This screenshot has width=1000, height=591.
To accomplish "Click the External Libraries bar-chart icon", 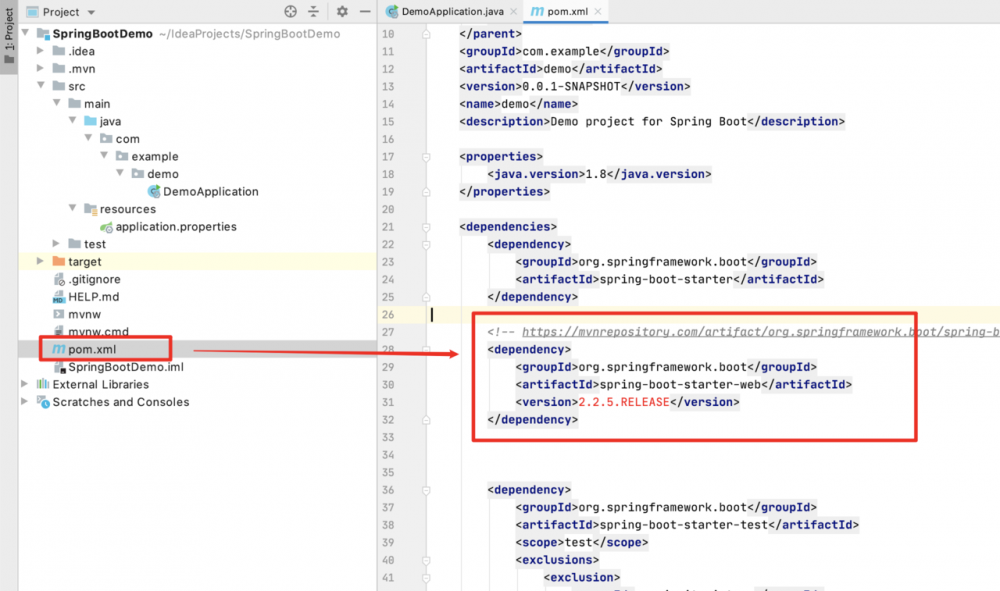I will [x=43, y=384].
